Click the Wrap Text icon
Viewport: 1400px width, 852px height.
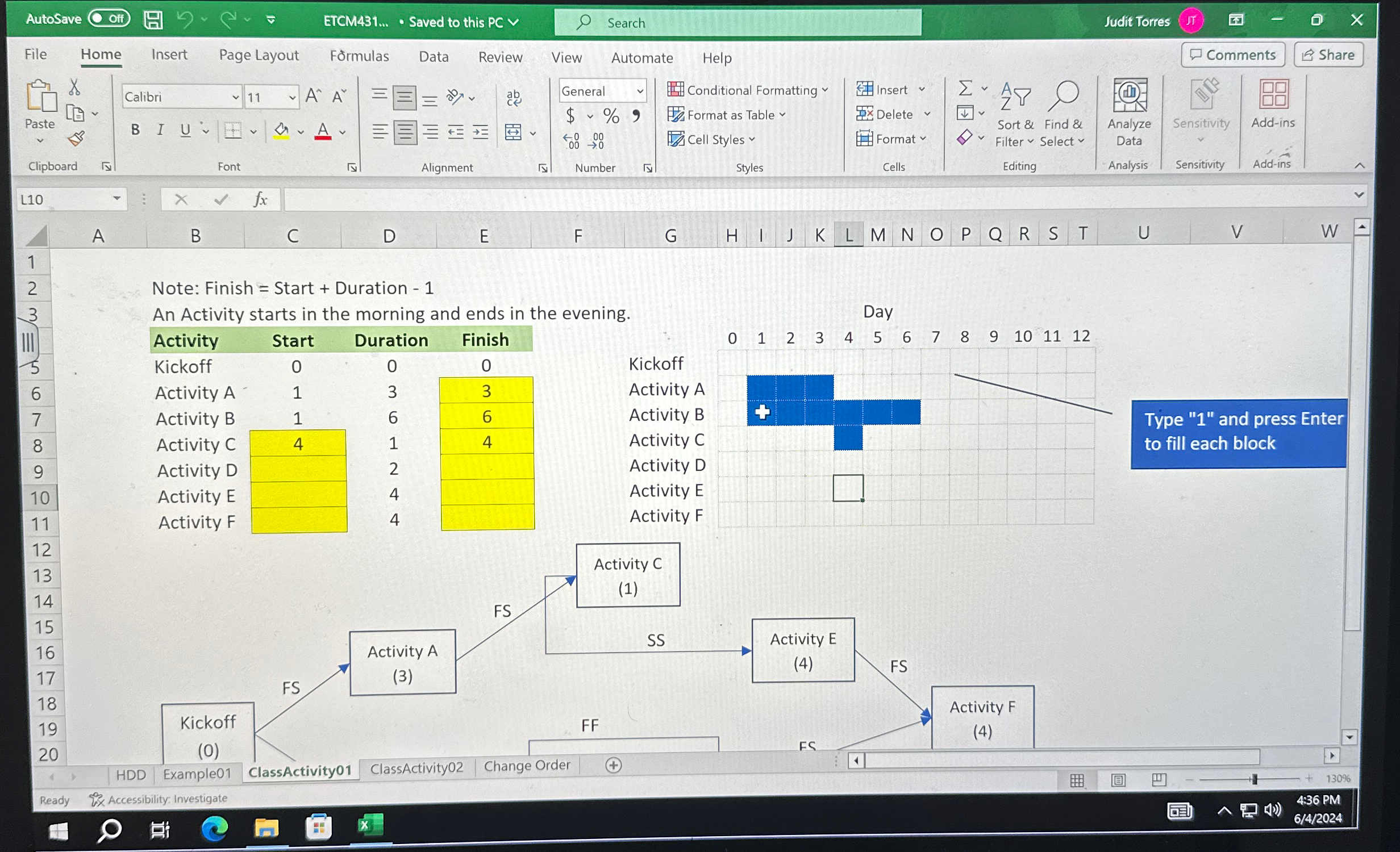coord(514,98)
